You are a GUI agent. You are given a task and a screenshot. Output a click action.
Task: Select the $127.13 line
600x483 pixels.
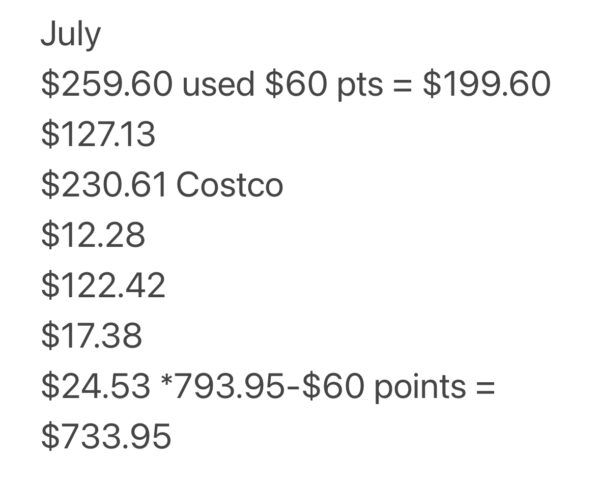point(92,136)
